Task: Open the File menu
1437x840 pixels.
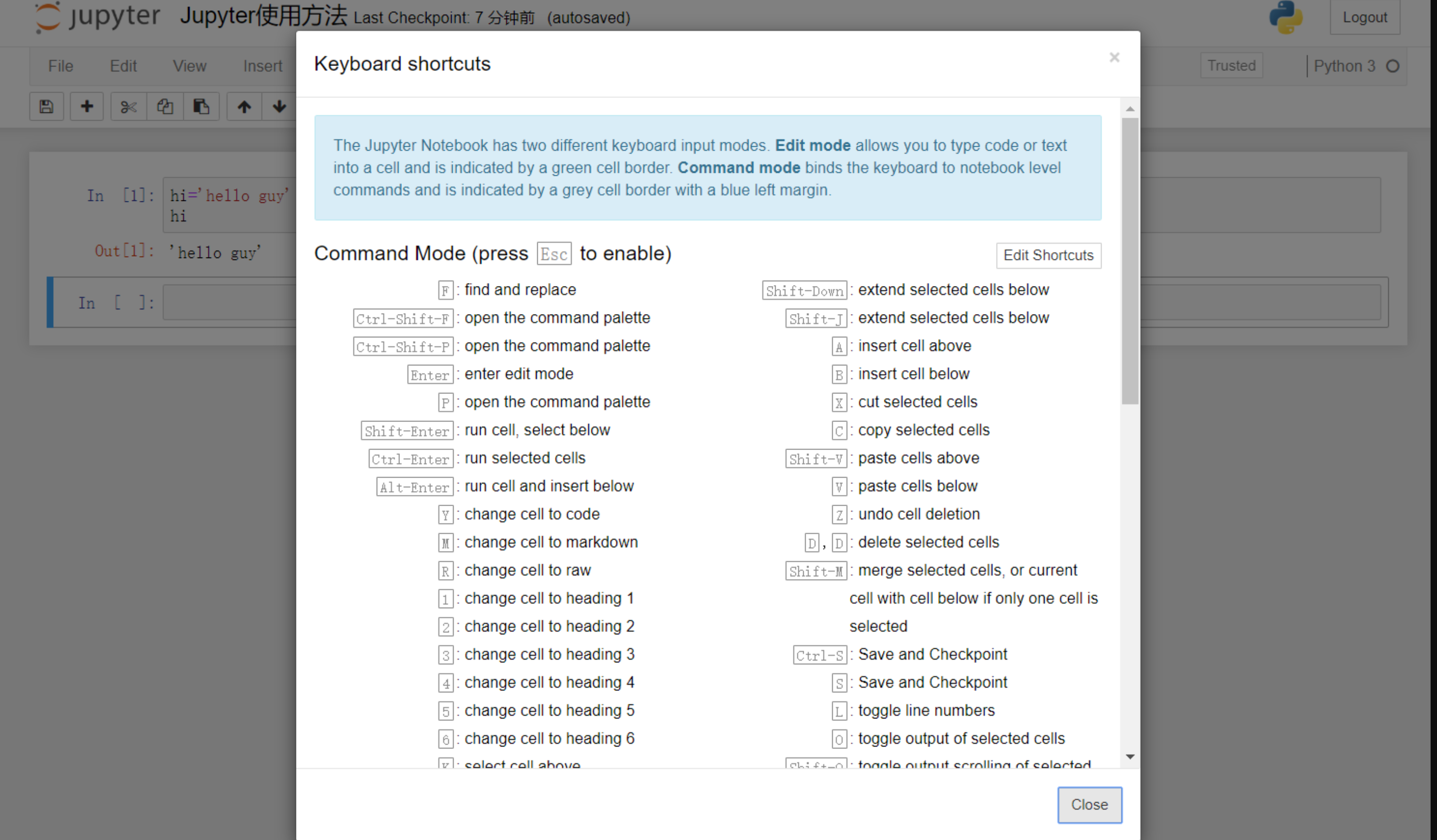Action: 61,66
